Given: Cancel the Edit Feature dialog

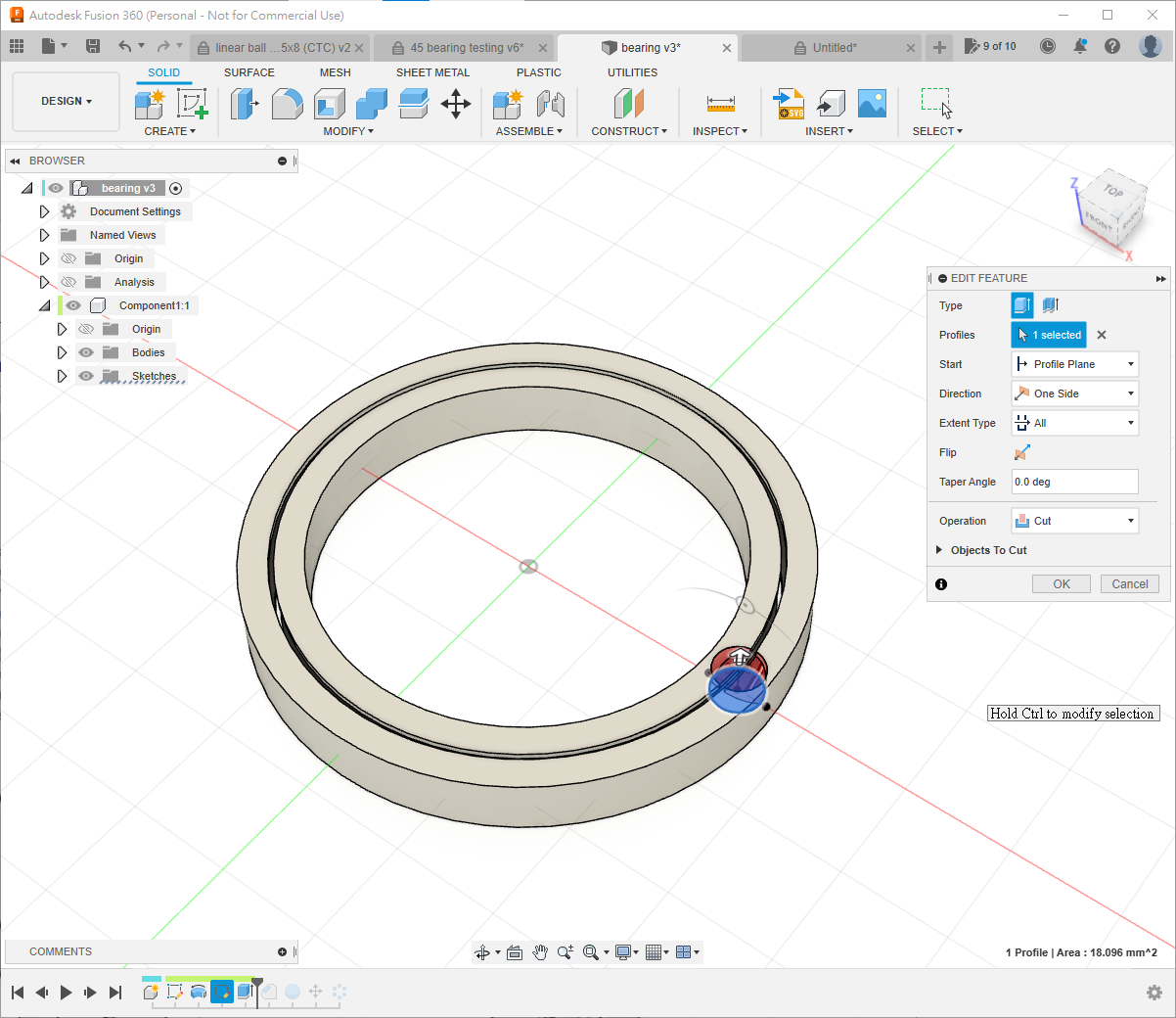Looking at the screenshot, I should [x=1130, y=584].
